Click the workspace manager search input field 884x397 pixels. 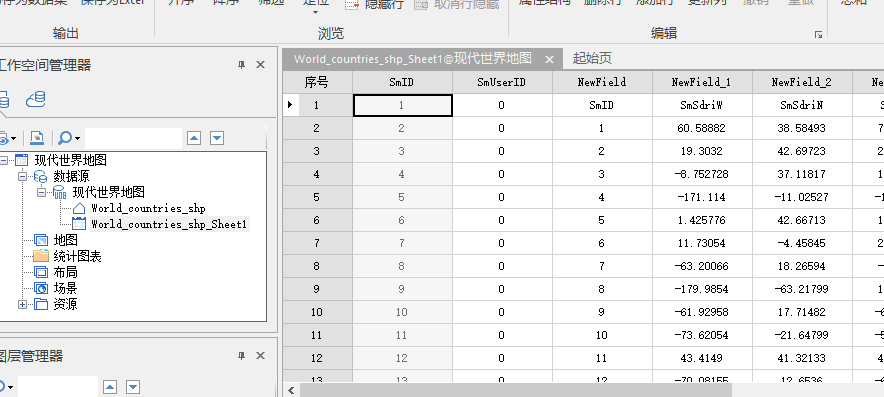click(133, 138)
